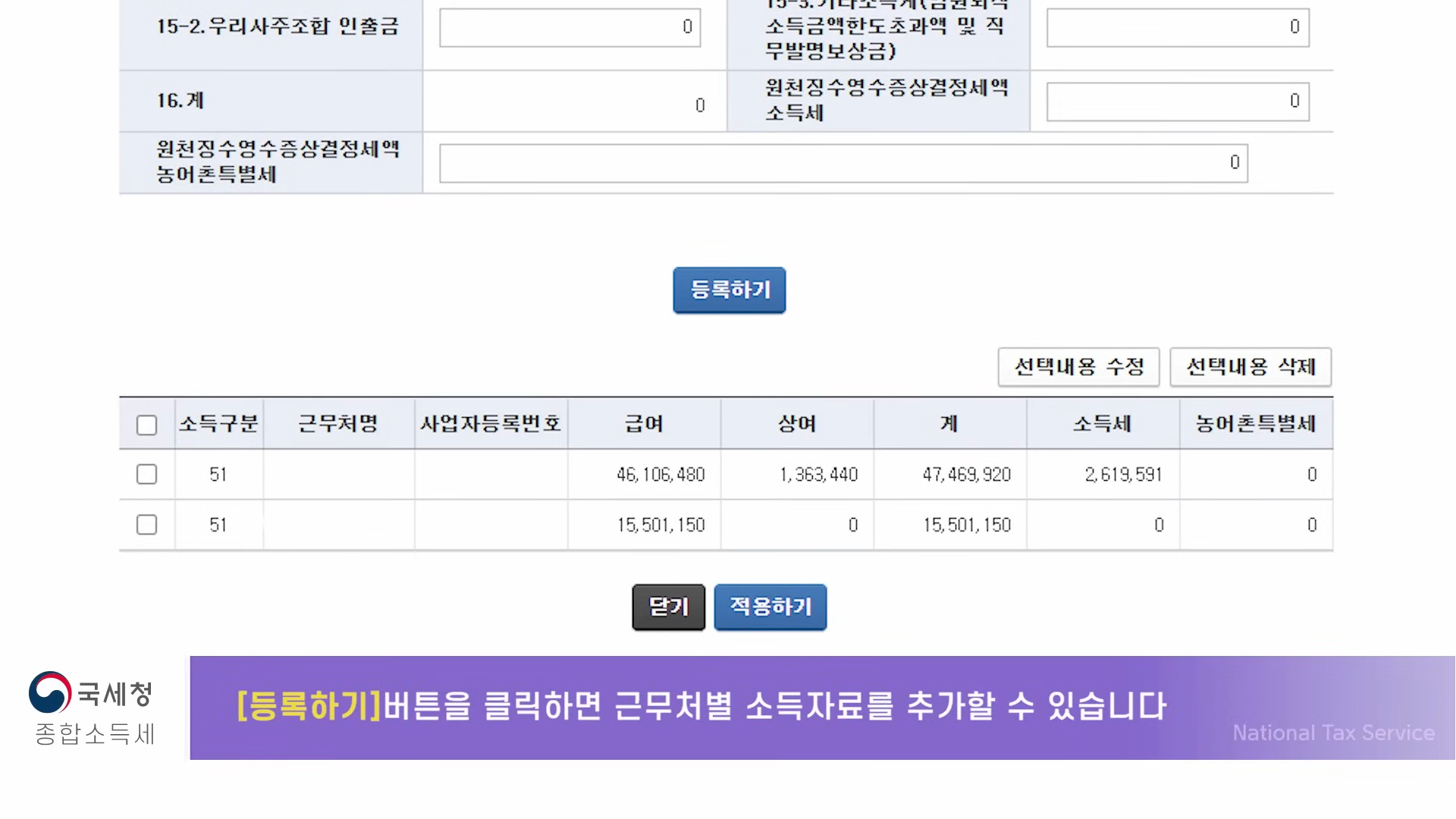Click the 기타소득계 무발명보상금 input field
The height and width of the screenshot is (819, 1456).
[1177, 27]
